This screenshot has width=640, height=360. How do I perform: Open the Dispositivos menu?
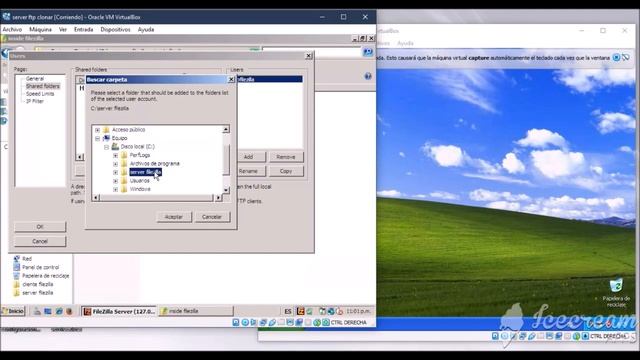(116, 29)
